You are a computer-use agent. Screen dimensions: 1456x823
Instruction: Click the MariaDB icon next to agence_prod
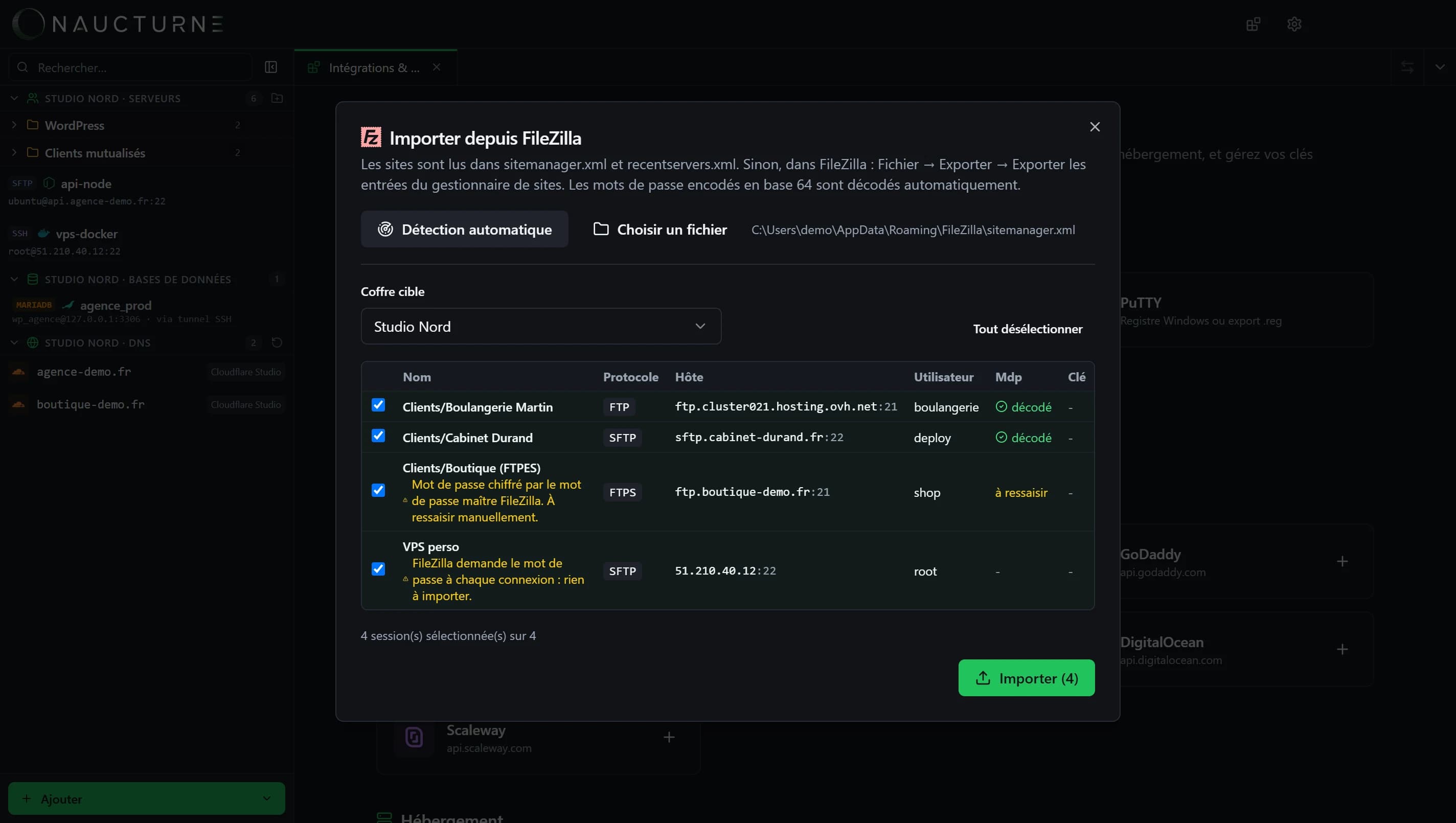coord(69,305)
